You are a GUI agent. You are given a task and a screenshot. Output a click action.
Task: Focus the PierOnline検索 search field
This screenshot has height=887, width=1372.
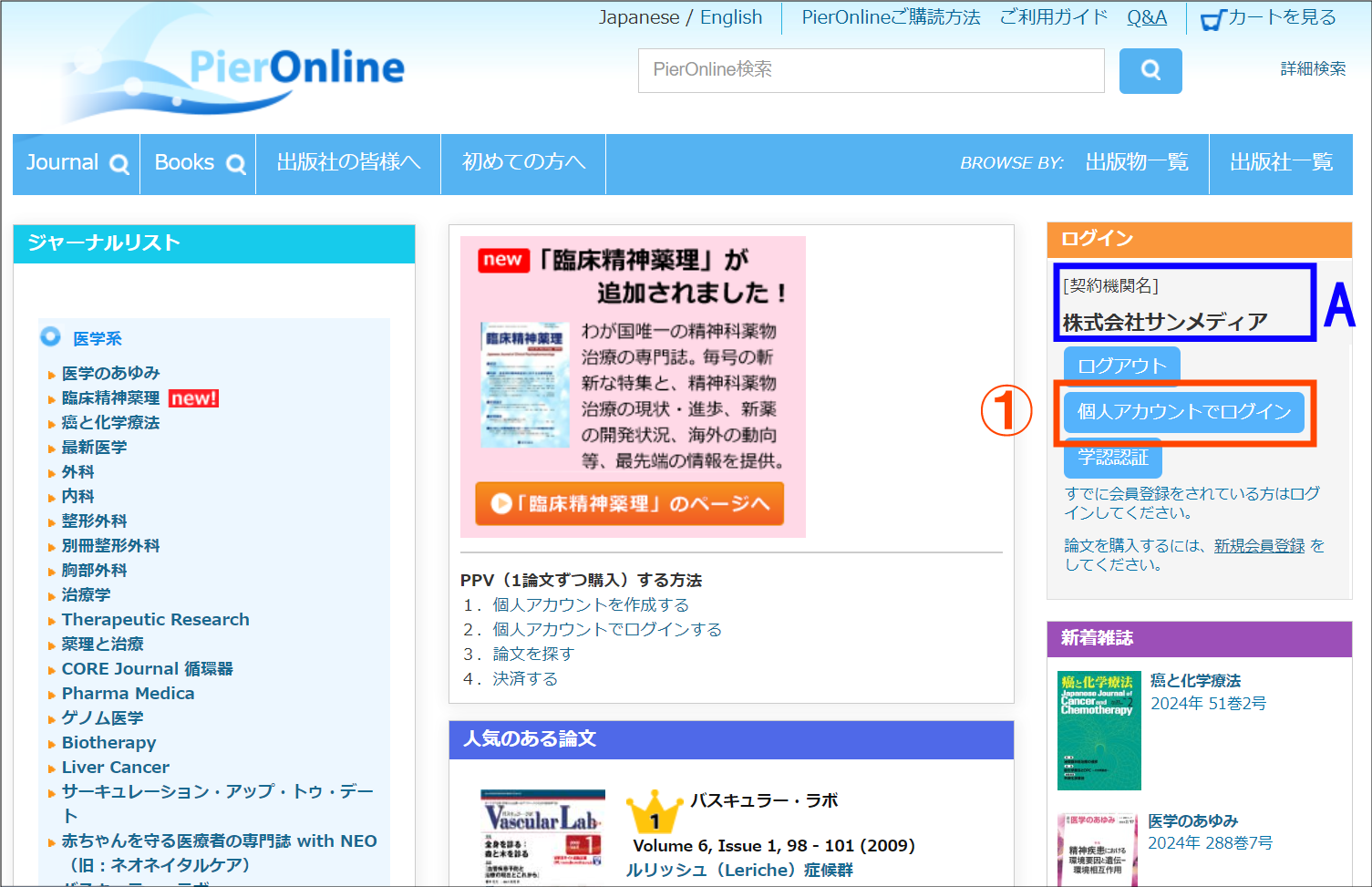click(x=872, y=71)
